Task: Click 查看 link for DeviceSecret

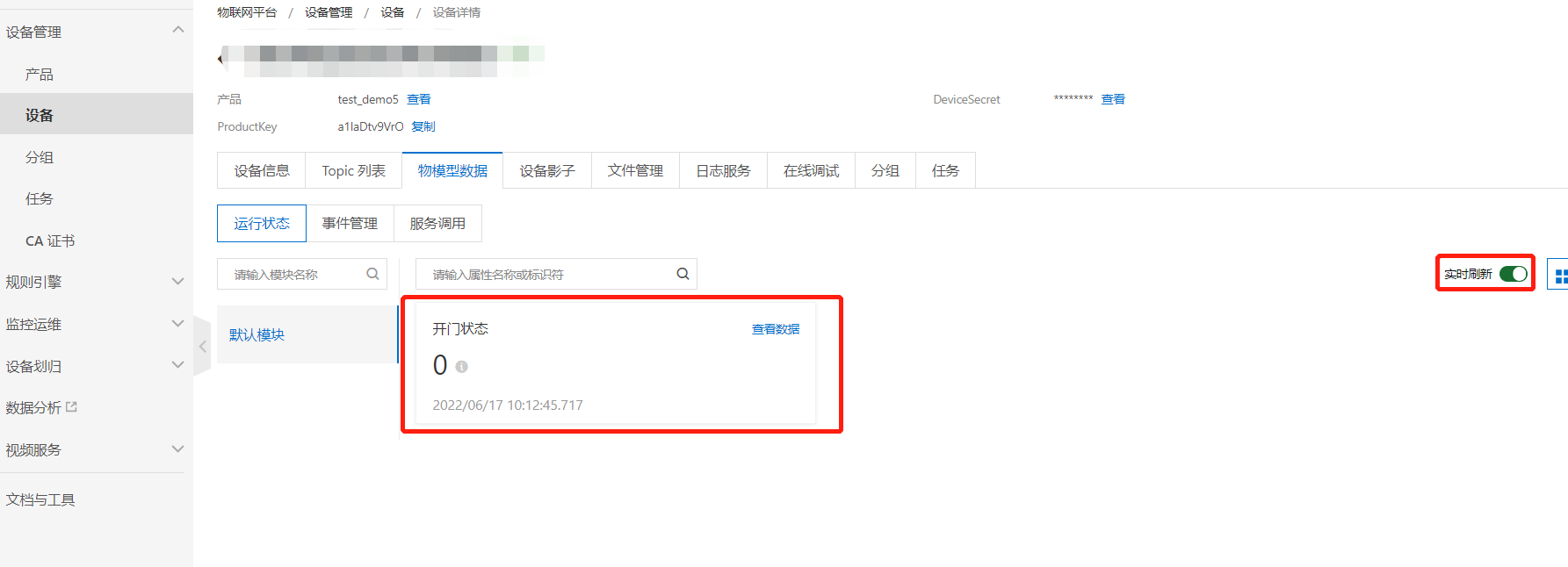Action: click(1113, 99)
